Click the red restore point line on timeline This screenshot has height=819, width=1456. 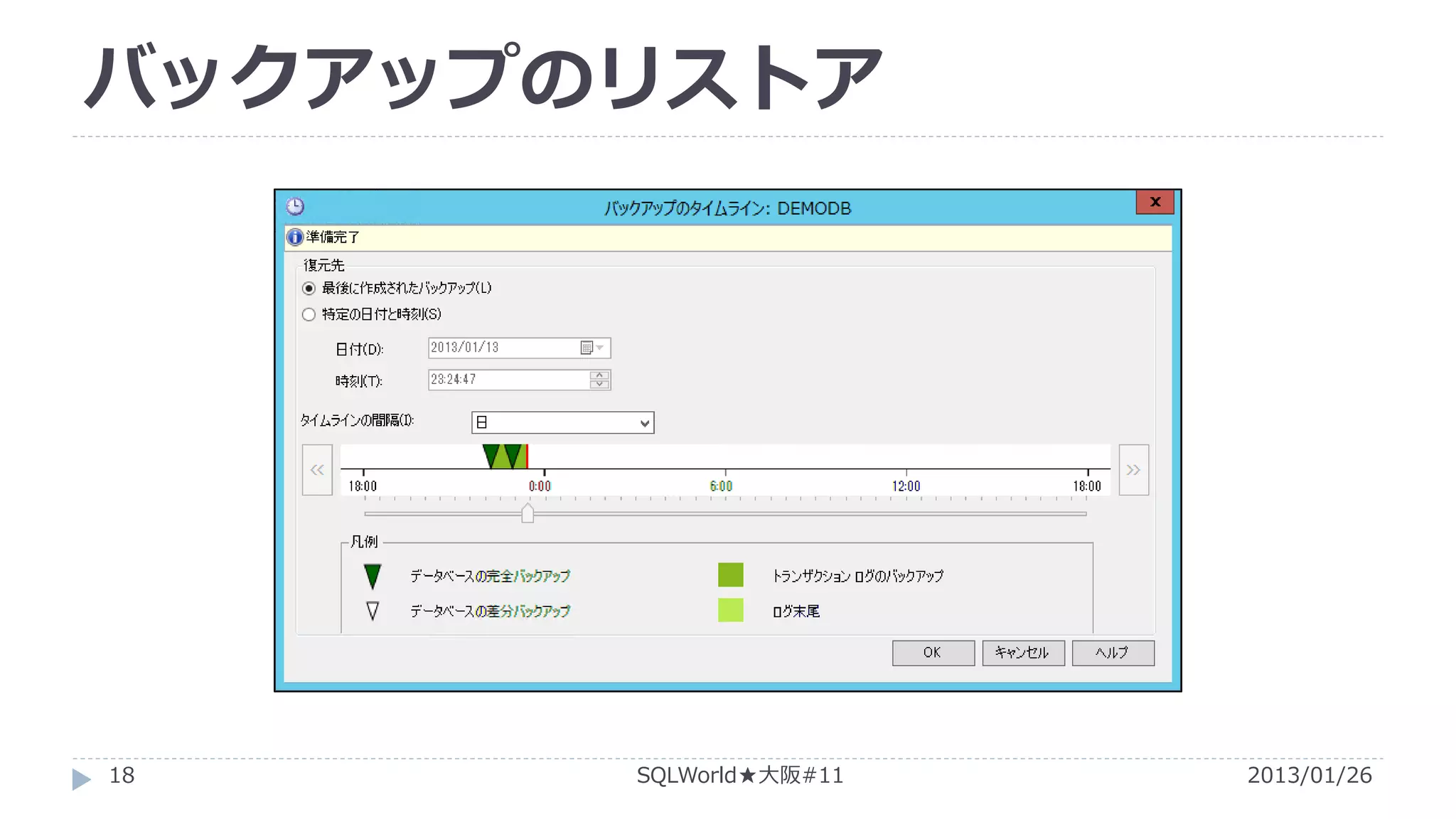527,456
